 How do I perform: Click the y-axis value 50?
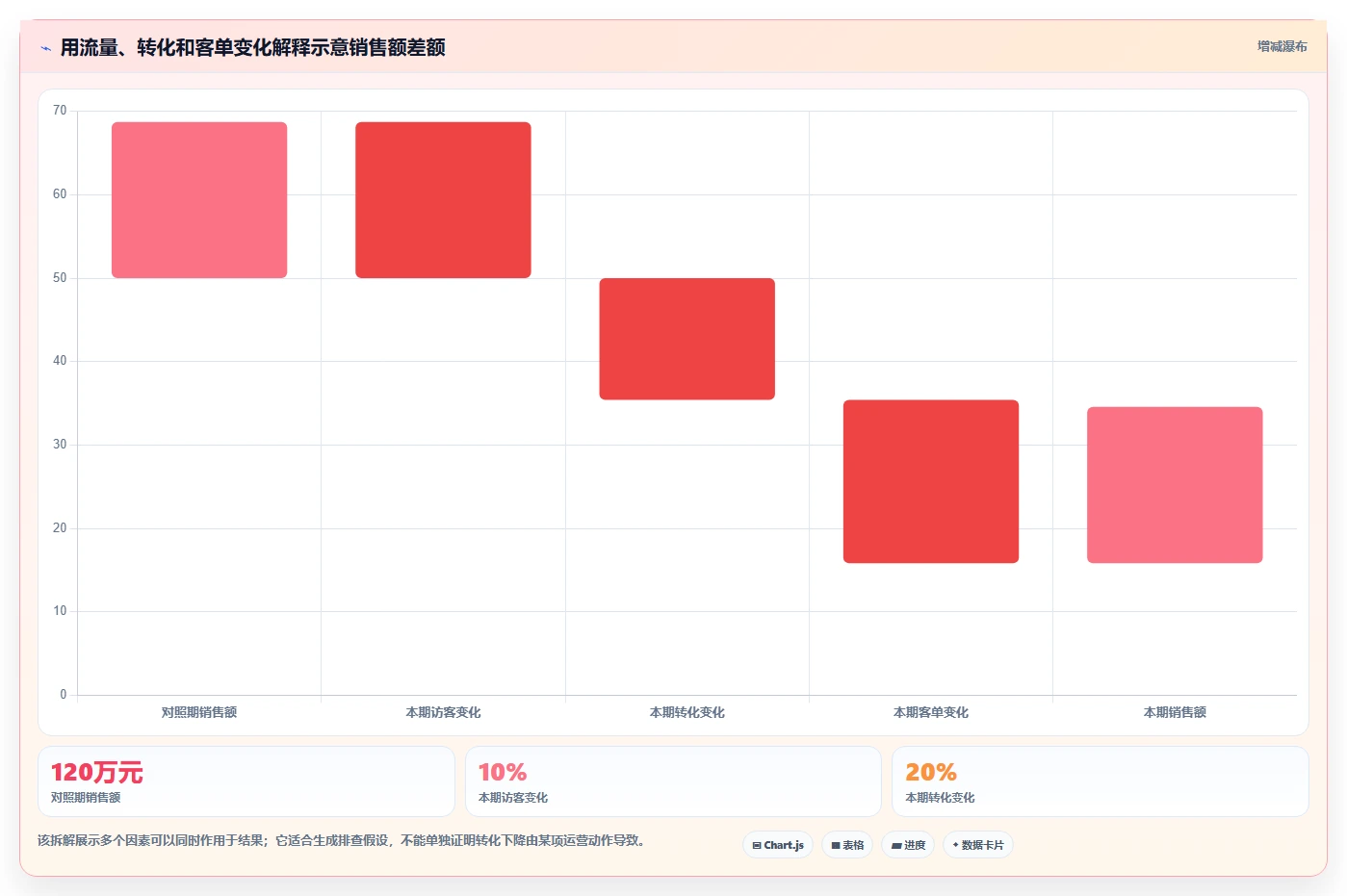[60, 278]
